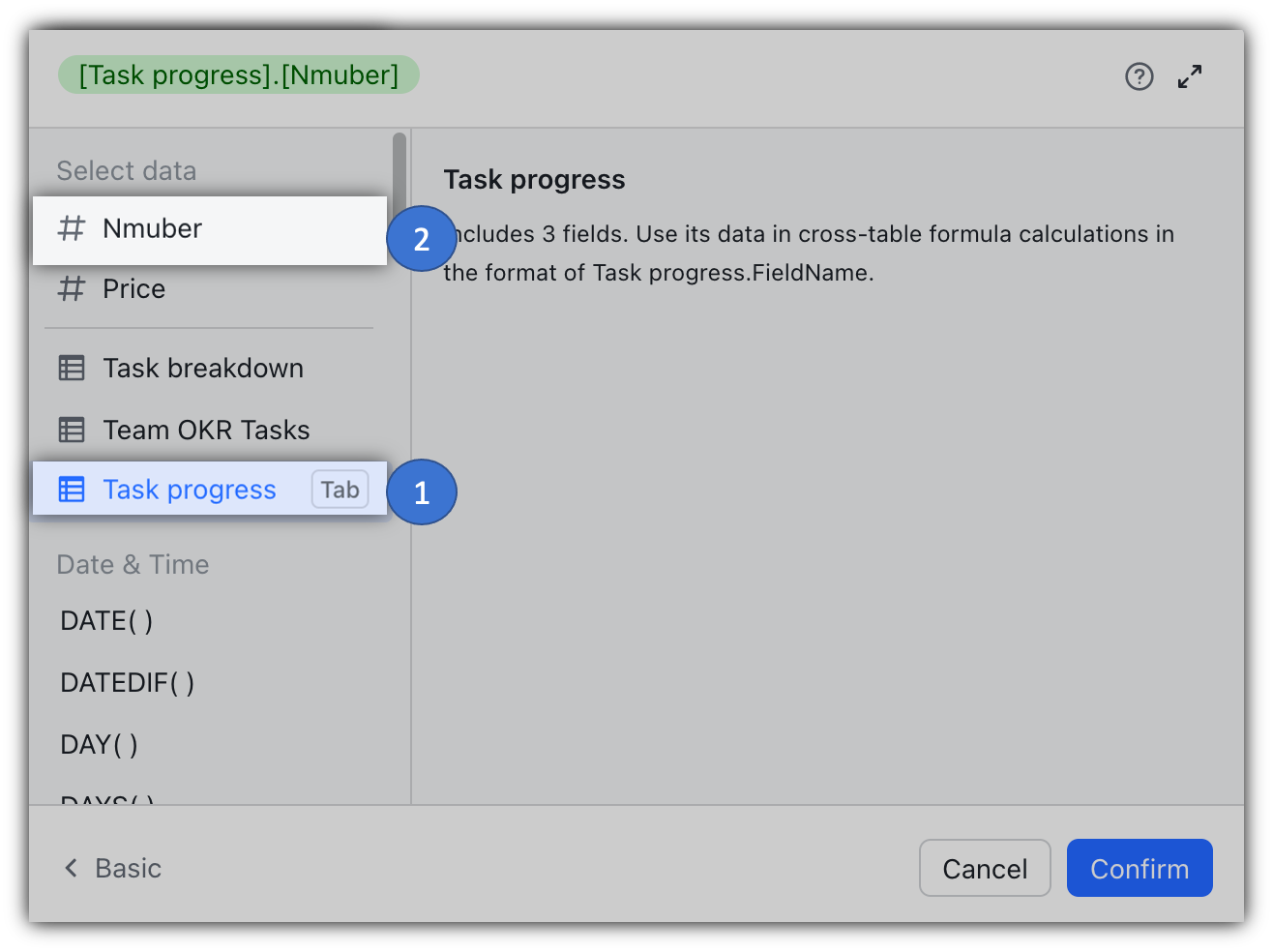Expand the dialog with the fullscreen arrow icon
The height and width of the screenshot is (952, 1273).
click(x=1190, y=75)
